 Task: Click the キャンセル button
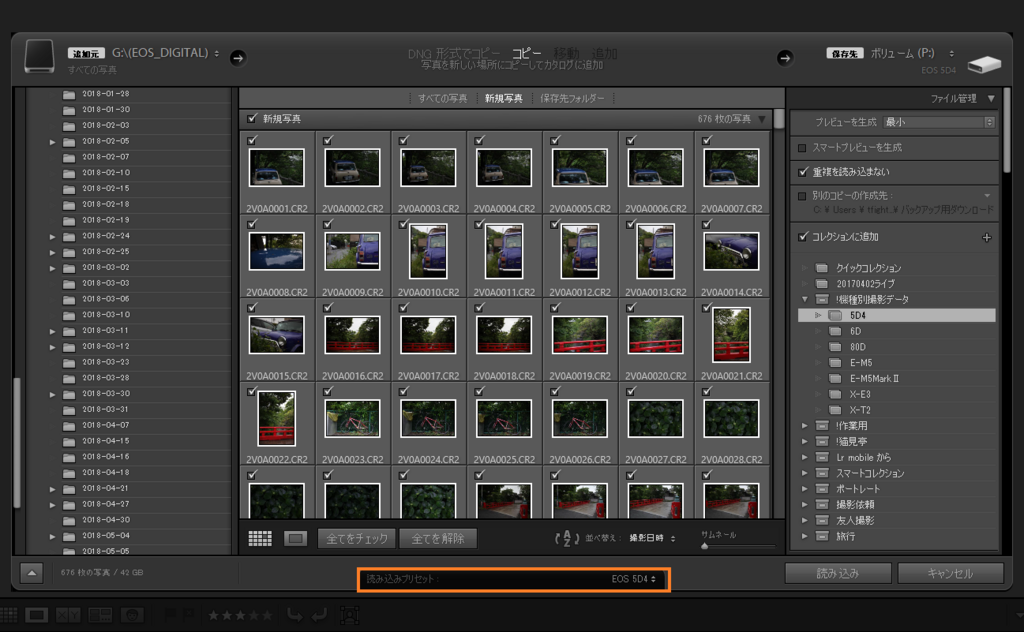coord(950,573)
